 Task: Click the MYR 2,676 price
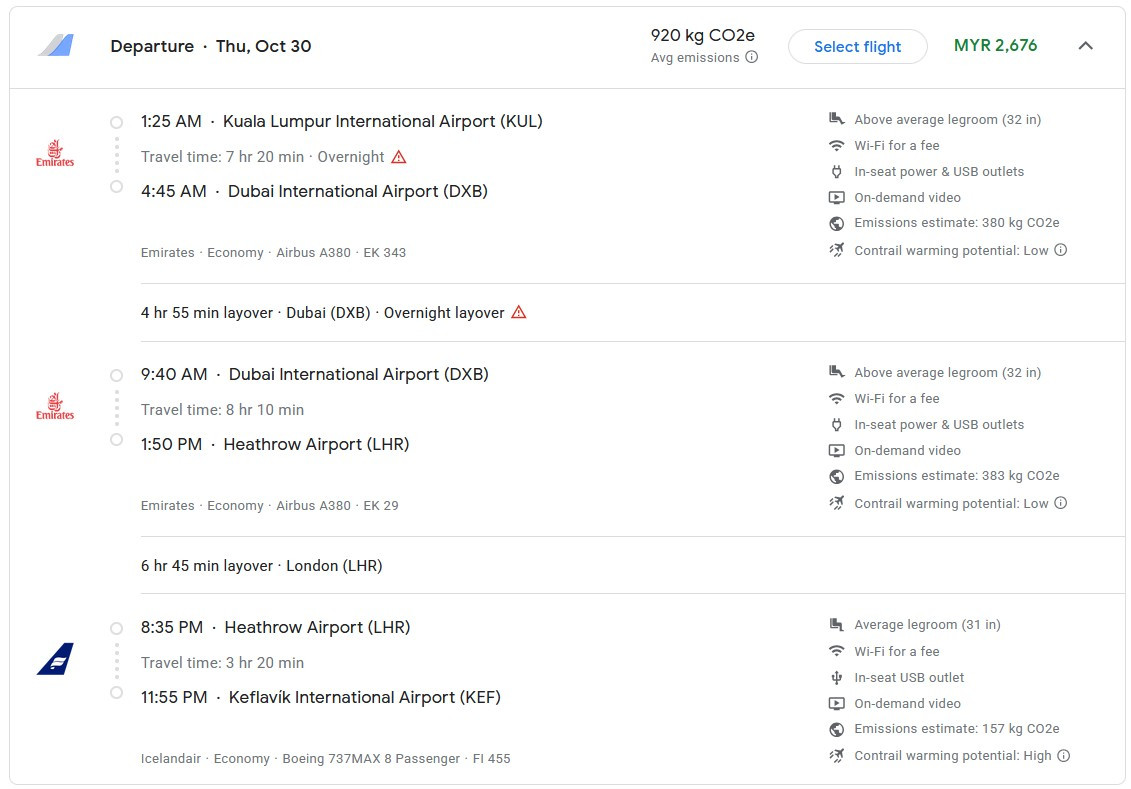coord(995,46)
